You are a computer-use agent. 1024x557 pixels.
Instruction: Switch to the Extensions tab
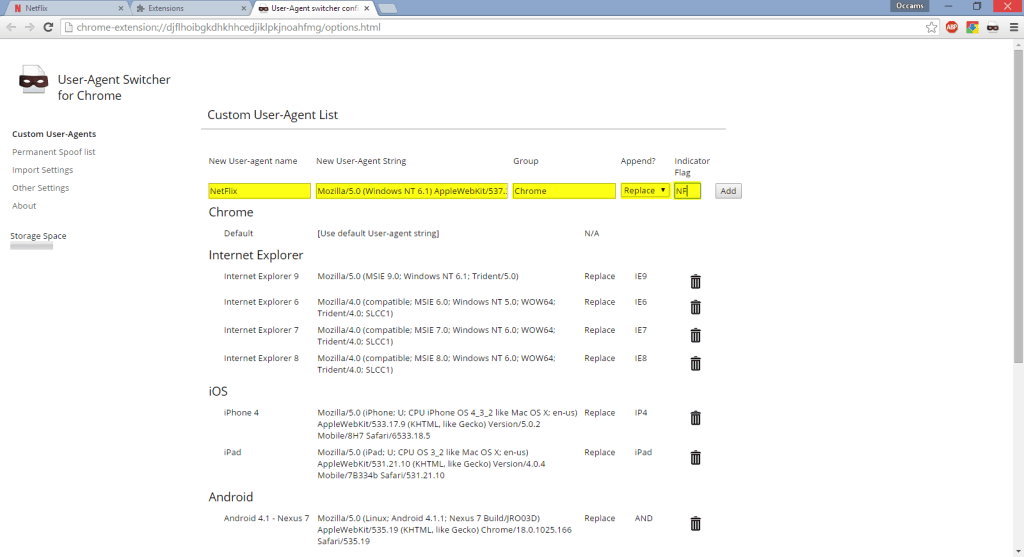click(x=189, y=8)
